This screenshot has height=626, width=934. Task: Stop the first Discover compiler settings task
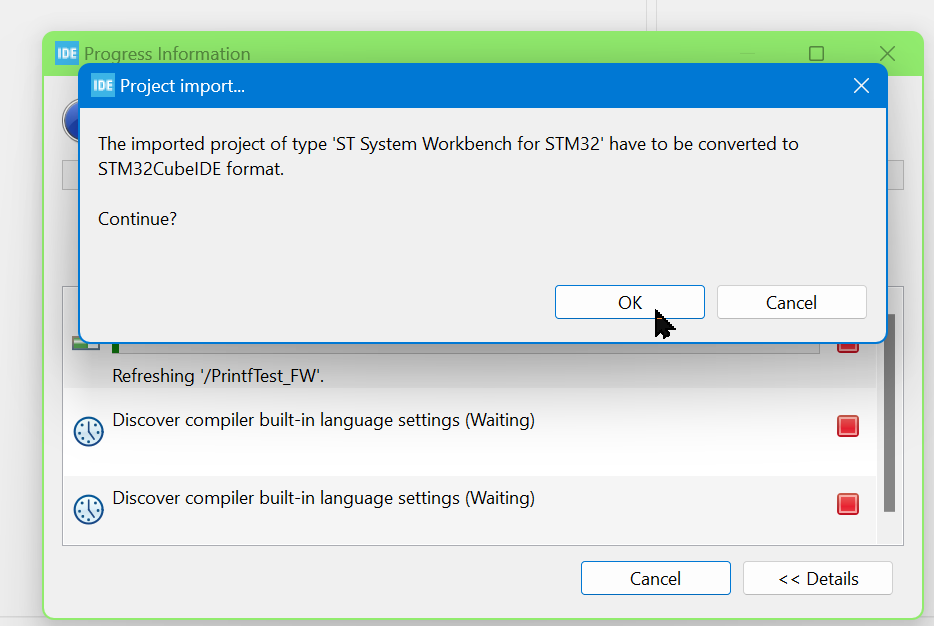click(848, 426)
